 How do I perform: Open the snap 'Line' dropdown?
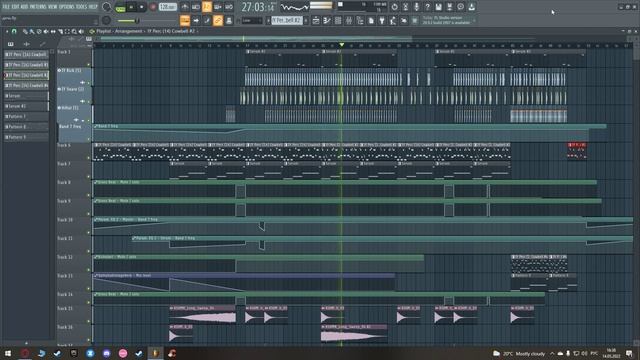coord(252,20)
